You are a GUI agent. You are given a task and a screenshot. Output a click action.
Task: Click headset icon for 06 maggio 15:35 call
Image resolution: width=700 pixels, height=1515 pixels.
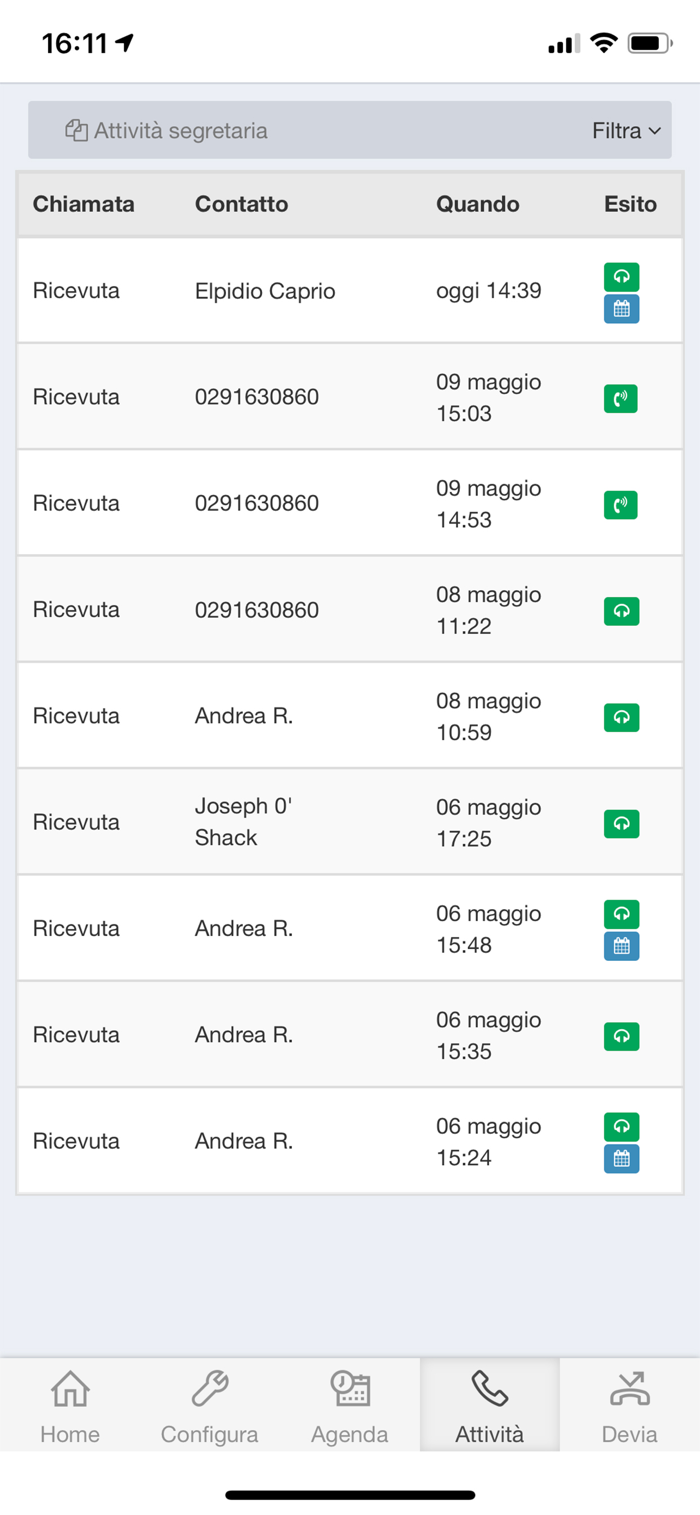coord(621,1036)
